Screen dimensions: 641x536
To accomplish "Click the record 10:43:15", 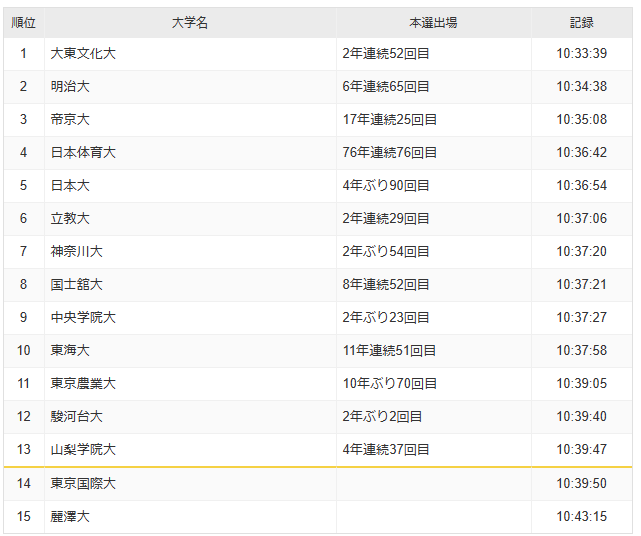I will pos(582,517).
